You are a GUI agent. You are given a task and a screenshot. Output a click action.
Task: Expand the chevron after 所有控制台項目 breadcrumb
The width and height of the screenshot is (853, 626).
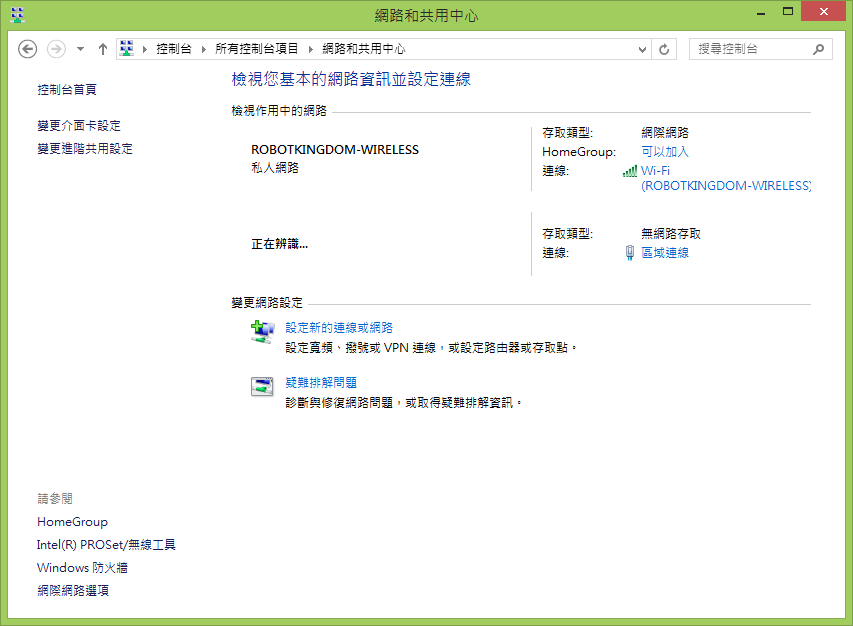pyautogui.click(x=311, y=49)
